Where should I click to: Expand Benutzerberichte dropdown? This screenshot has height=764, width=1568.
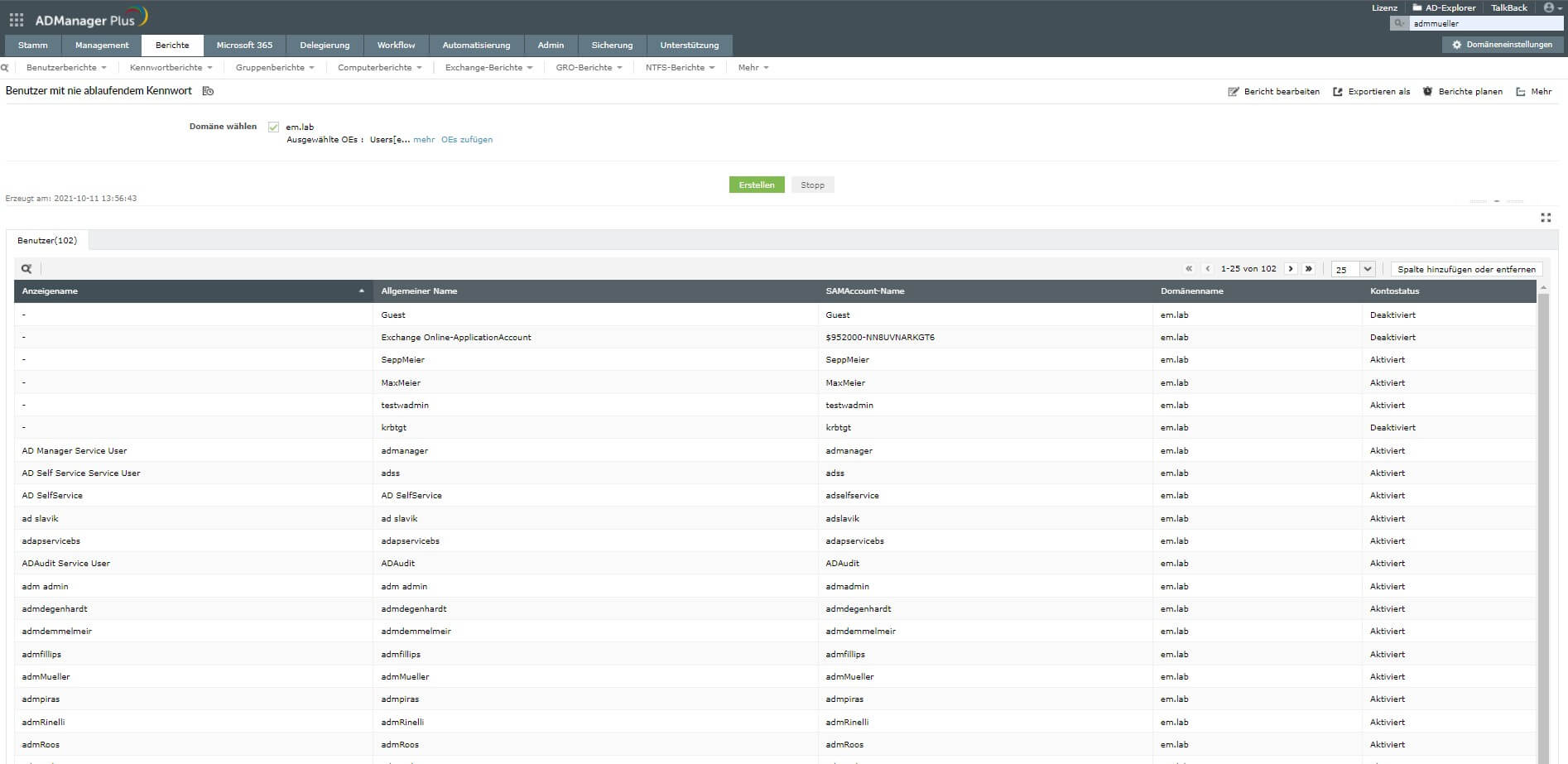tap(65, 68)
